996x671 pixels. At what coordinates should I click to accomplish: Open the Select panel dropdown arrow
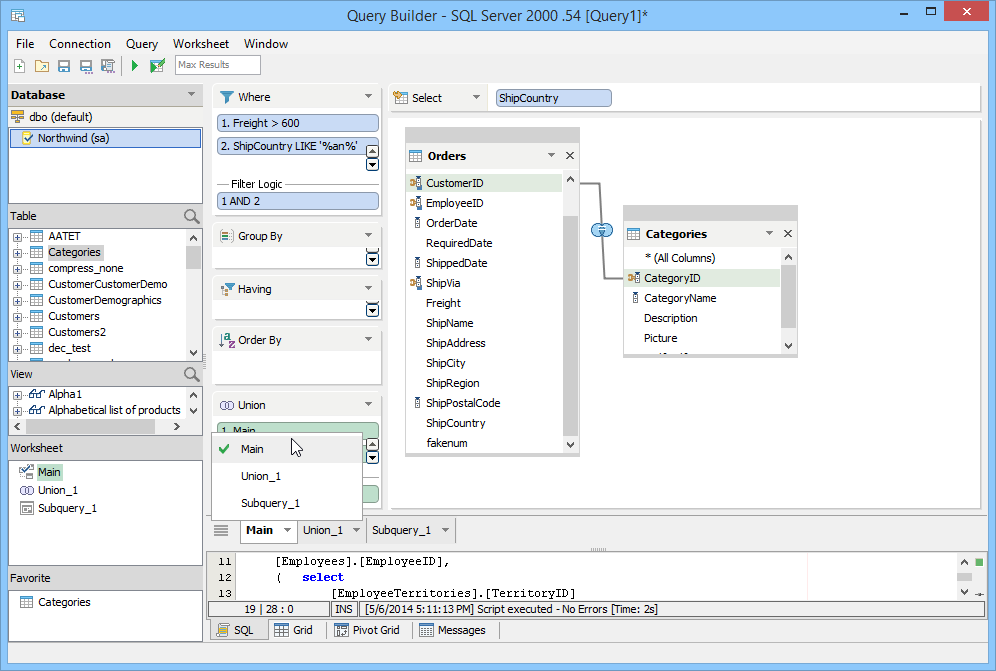476,97
